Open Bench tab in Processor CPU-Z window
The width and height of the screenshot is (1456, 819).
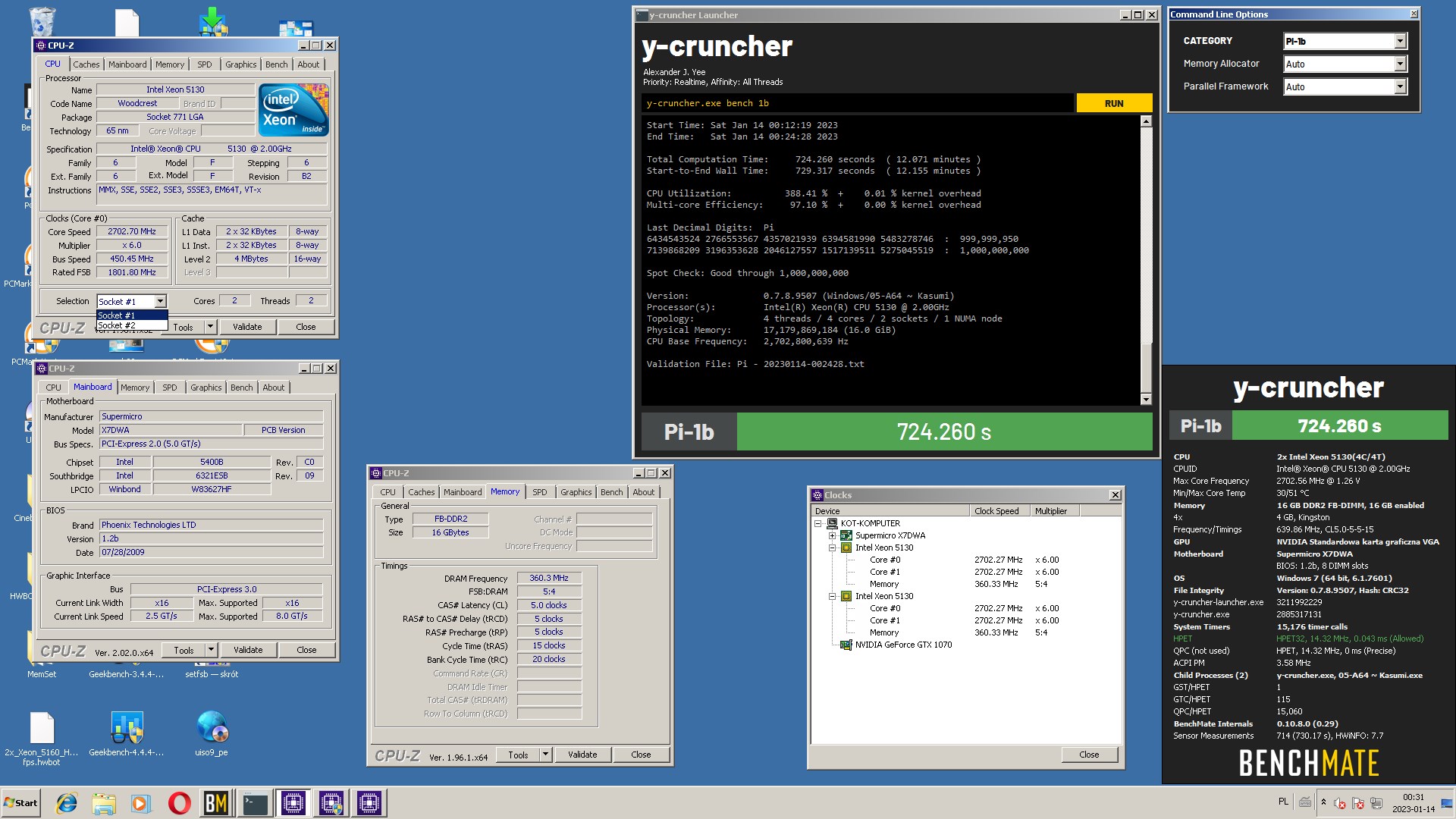tap(276, 64)
